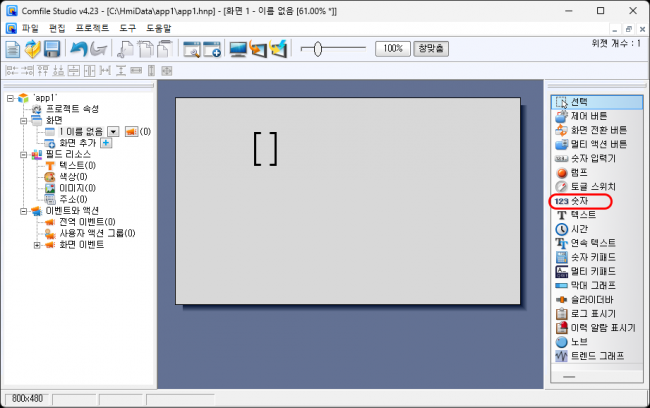Select the 슬라이더바 widget tool
The width and height of the screenshot is (650, 408).
point(592,299)
